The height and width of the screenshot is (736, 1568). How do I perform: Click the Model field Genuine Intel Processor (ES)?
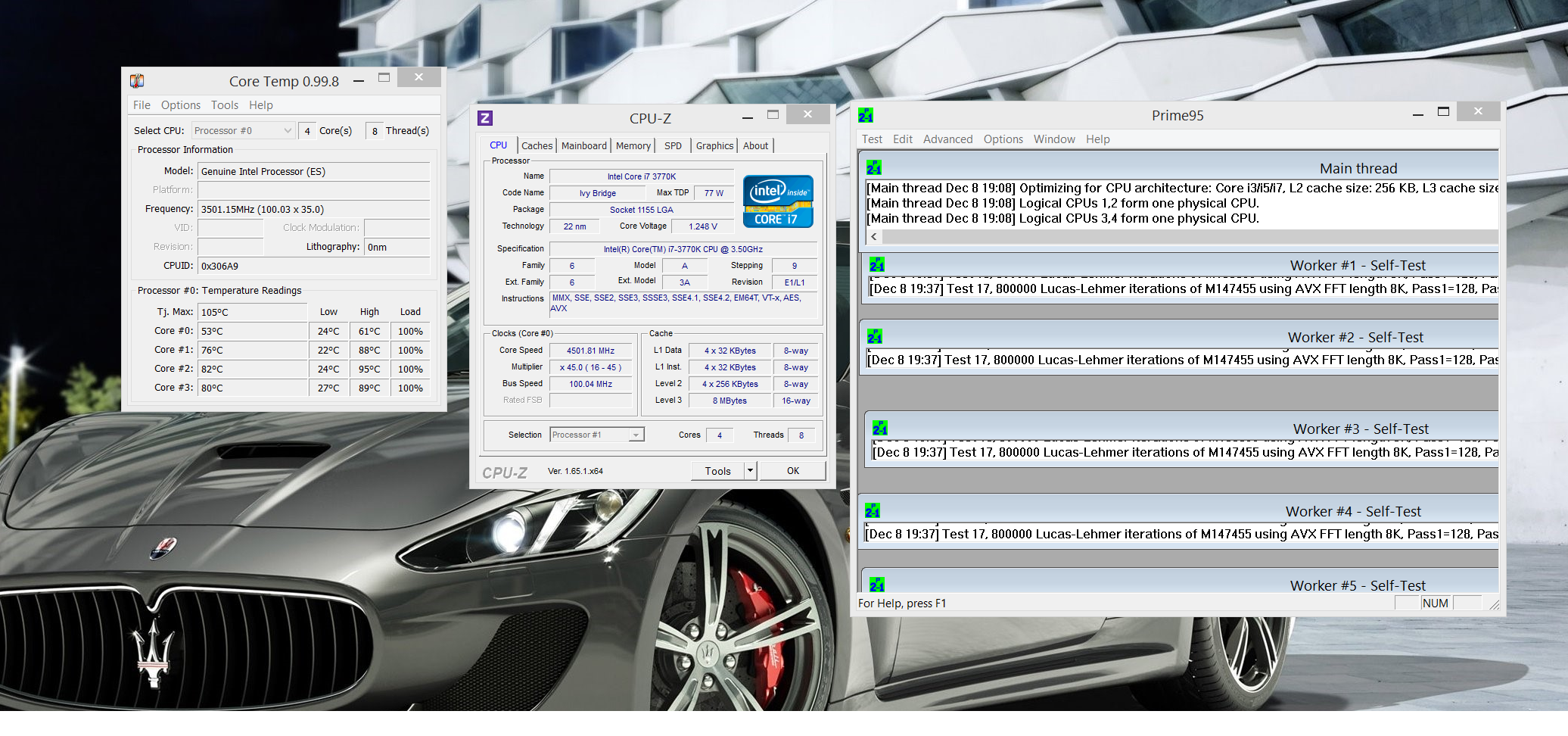click(314, 172)
